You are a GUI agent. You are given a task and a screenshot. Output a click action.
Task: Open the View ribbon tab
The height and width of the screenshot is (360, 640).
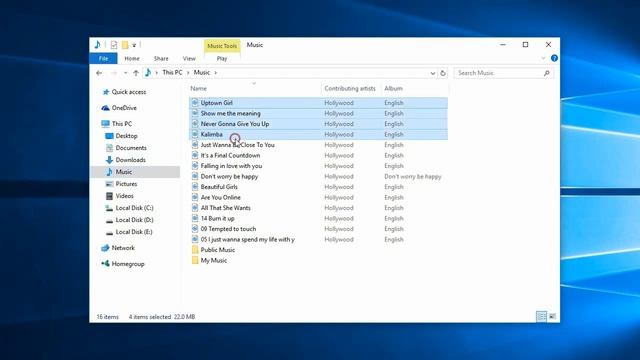point(189,58)
